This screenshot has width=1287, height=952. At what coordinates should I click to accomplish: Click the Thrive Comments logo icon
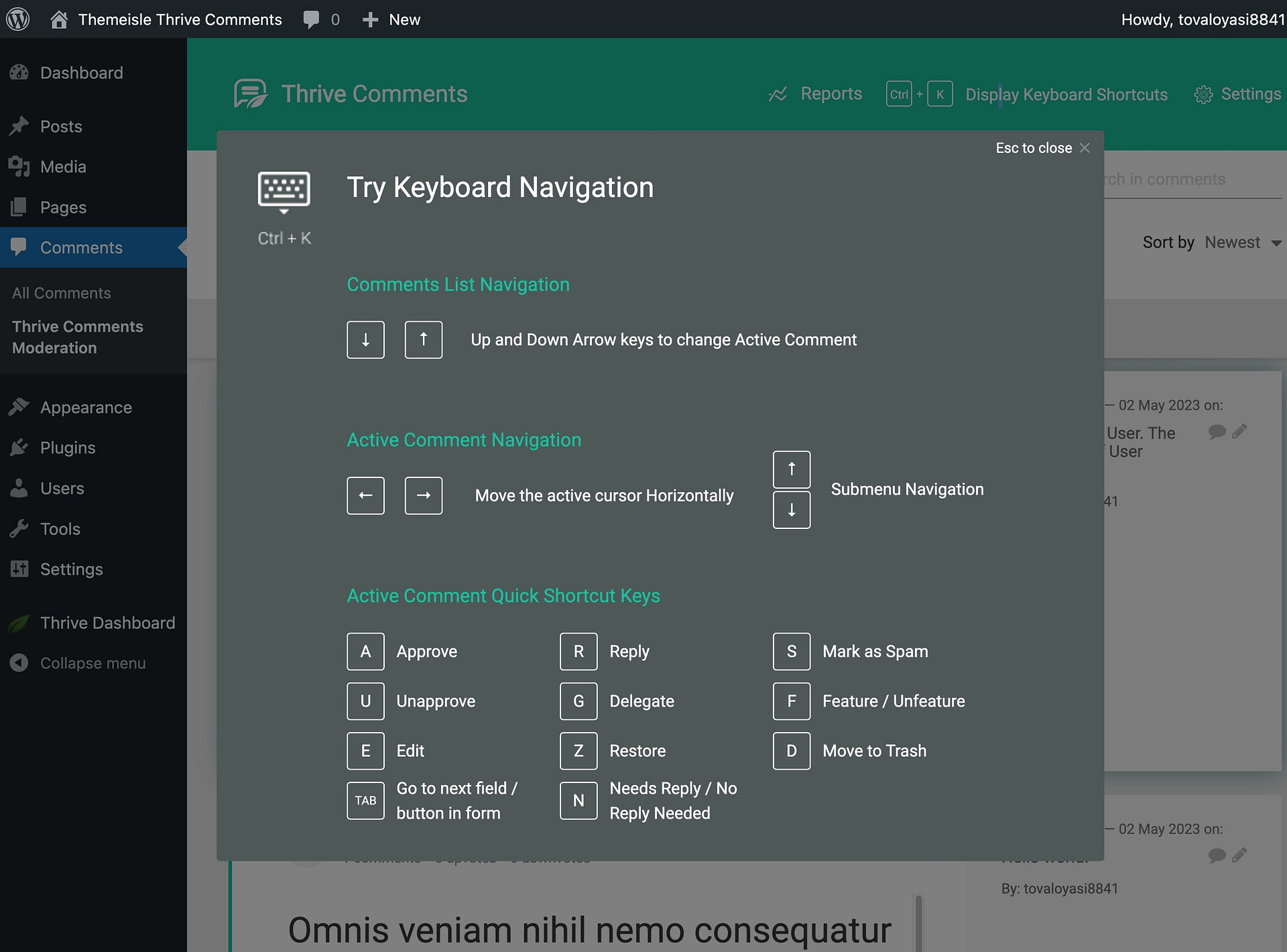pyautogui.click(x=250, y=94)
